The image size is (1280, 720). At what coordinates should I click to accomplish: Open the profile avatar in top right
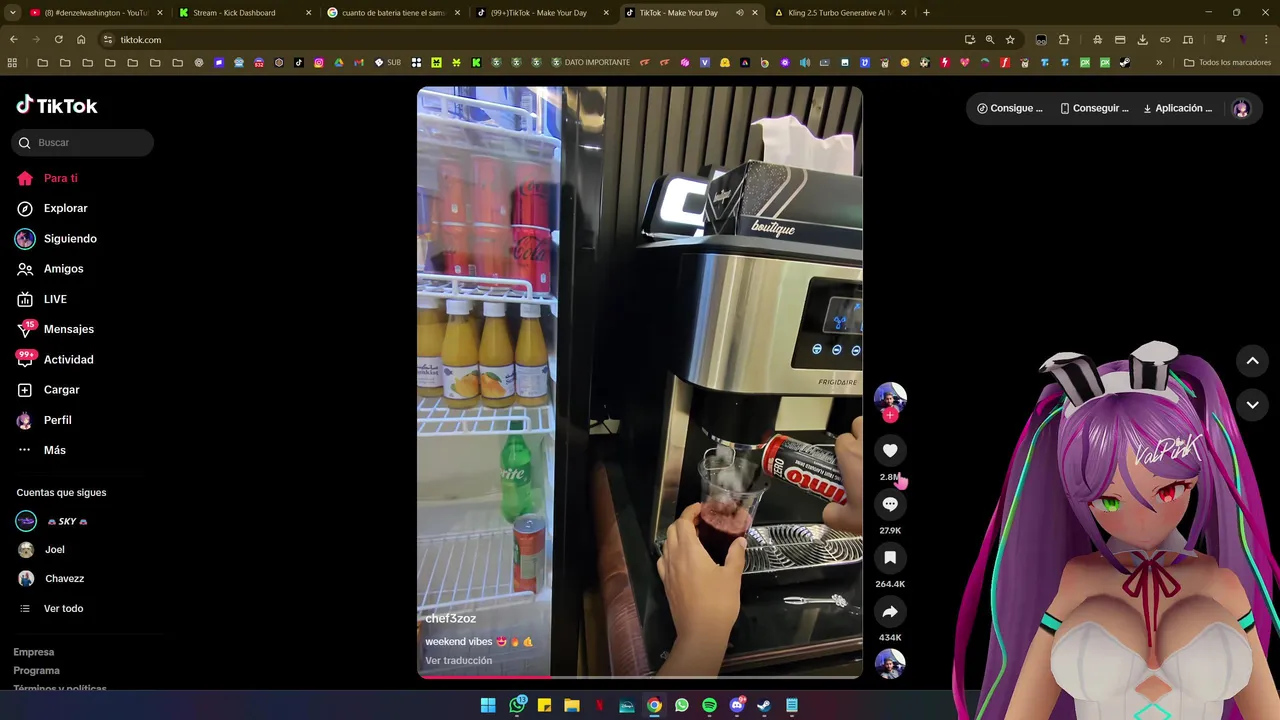(x=1241, y=109)
